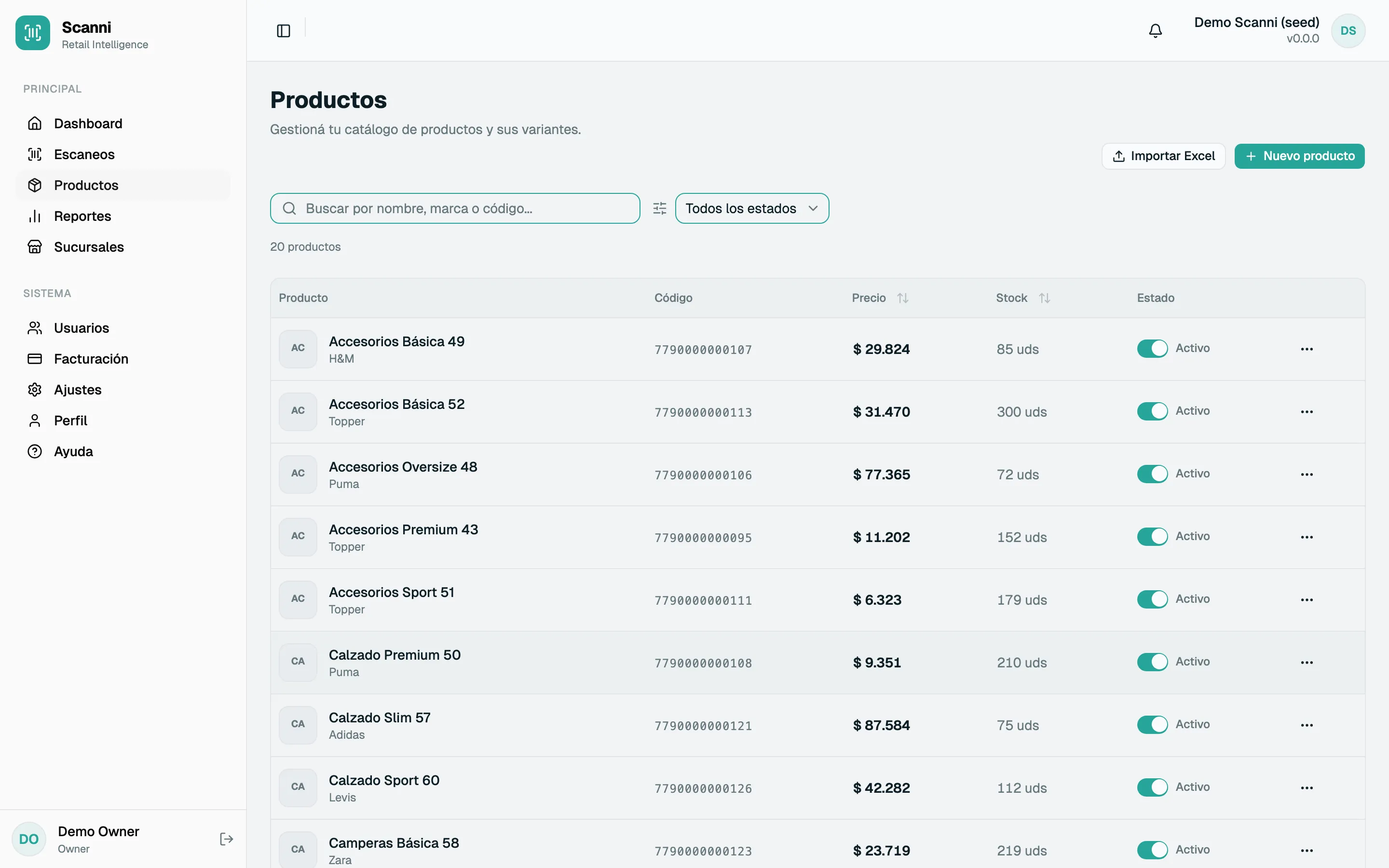The image size is (1389, 868).
Task: Click the CA thumbnail of Calzado Slim 57
Action: [x=298, y=724]
